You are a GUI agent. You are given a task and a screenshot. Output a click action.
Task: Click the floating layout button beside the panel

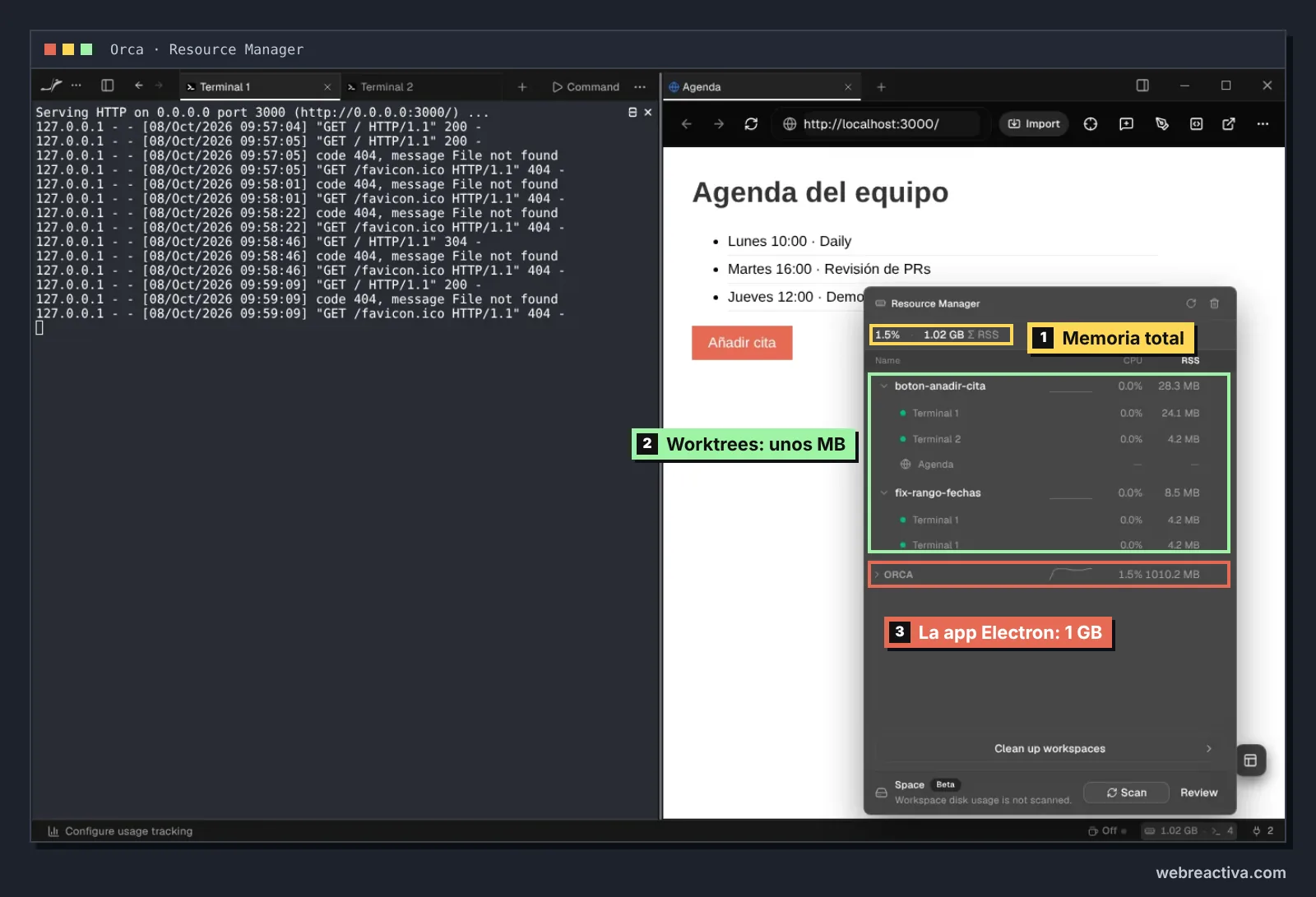point(1250,761)
